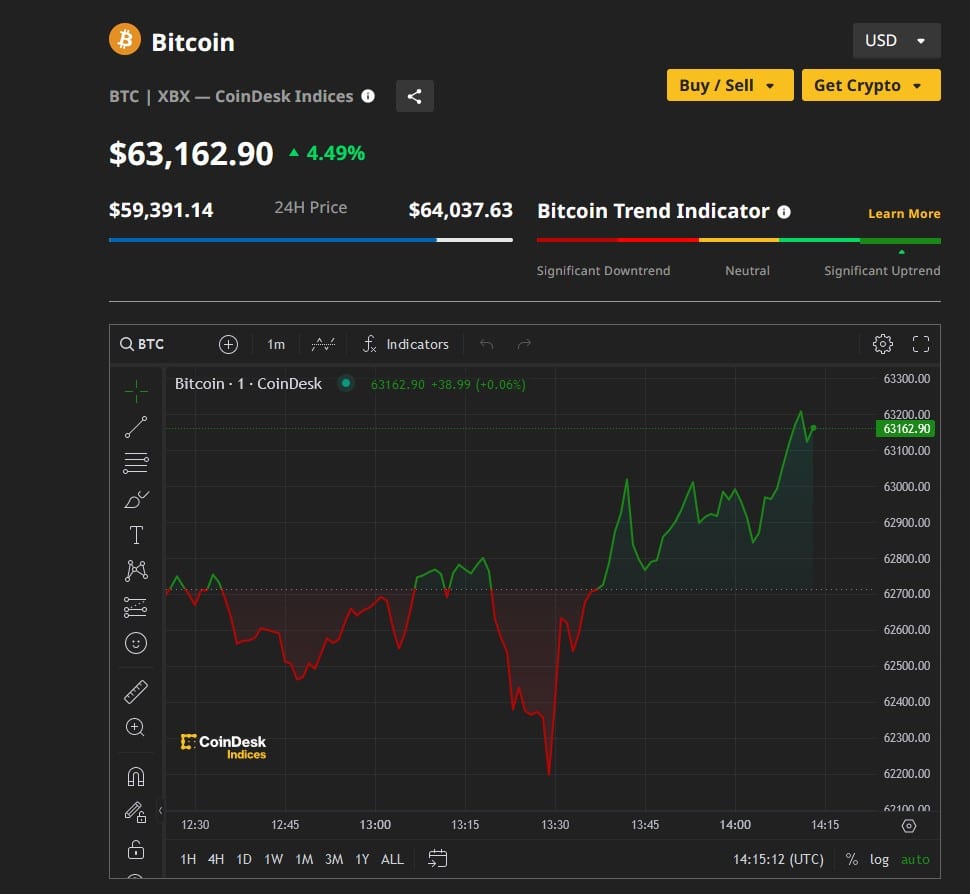
Task: Click the $63,162.90 current price
Action: pos(191,153)
